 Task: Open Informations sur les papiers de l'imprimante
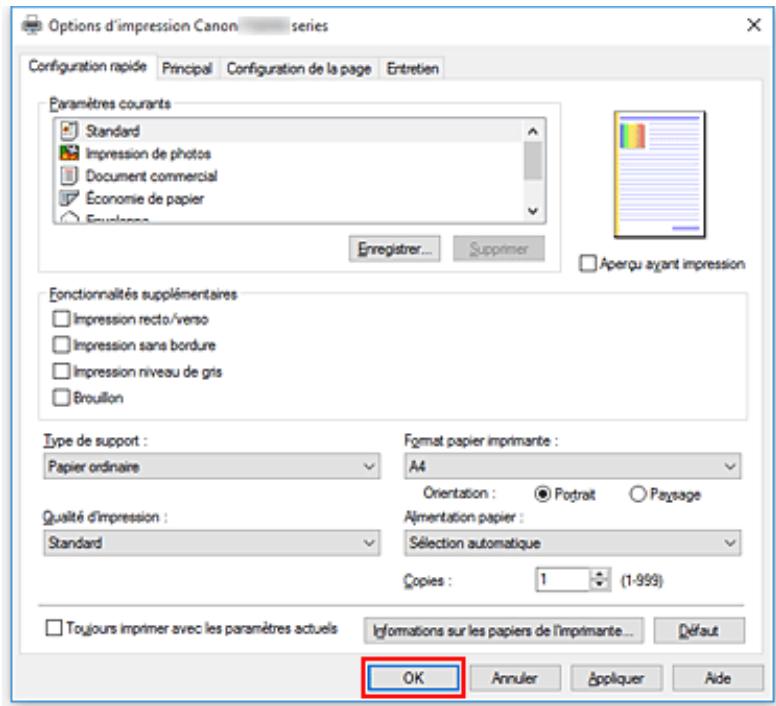(504, 630)
